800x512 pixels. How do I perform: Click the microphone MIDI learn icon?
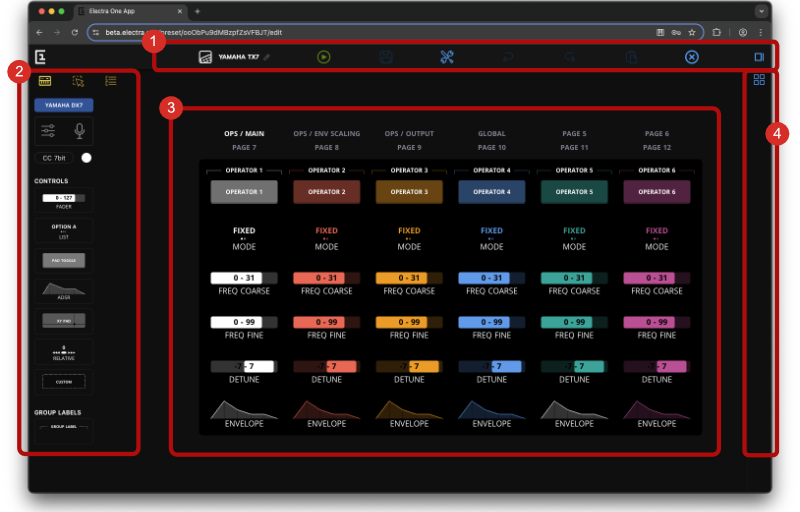point(80,131)
